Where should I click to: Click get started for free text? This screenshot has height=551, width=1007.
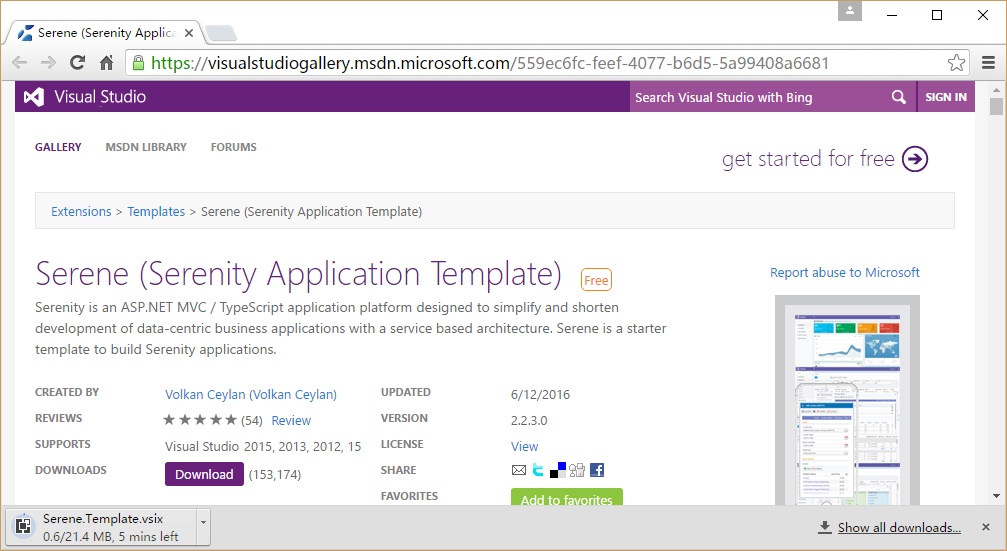click(808, 159)
